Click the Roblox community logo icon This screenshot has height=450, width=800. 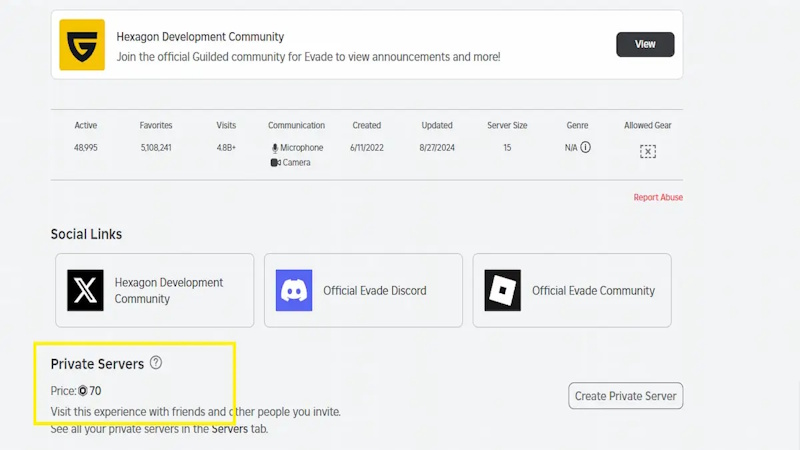tap(503, 290)
